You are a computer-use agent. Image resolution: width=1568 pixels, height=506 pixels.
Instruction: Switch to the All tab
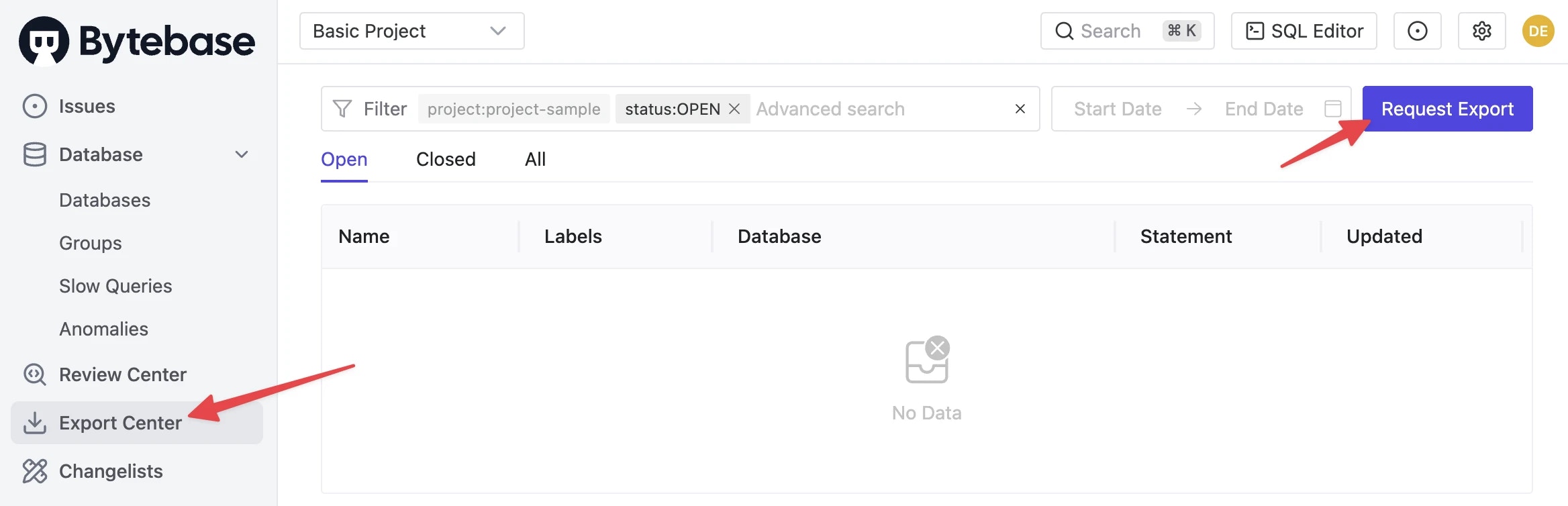pos(535,159)
